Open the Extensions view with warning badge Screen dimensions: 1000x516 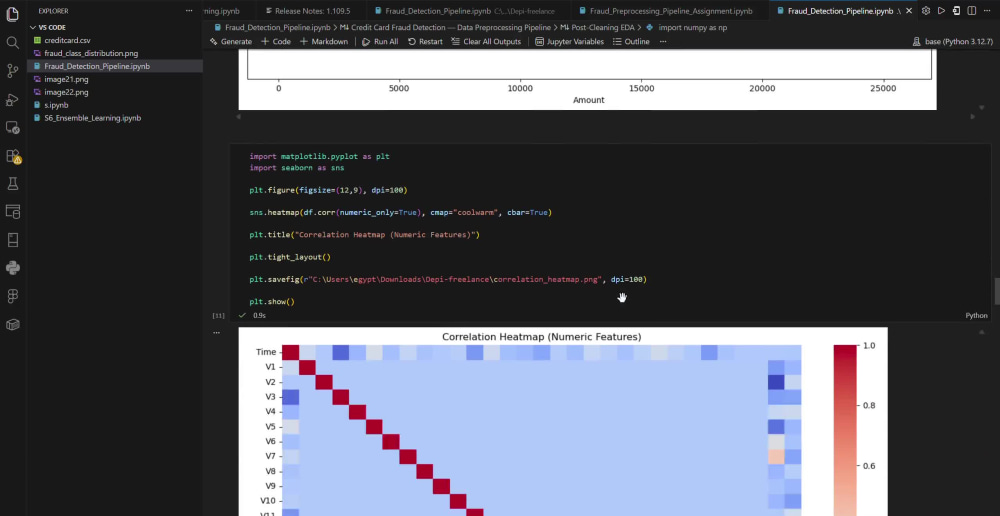[x=12, y=156]
